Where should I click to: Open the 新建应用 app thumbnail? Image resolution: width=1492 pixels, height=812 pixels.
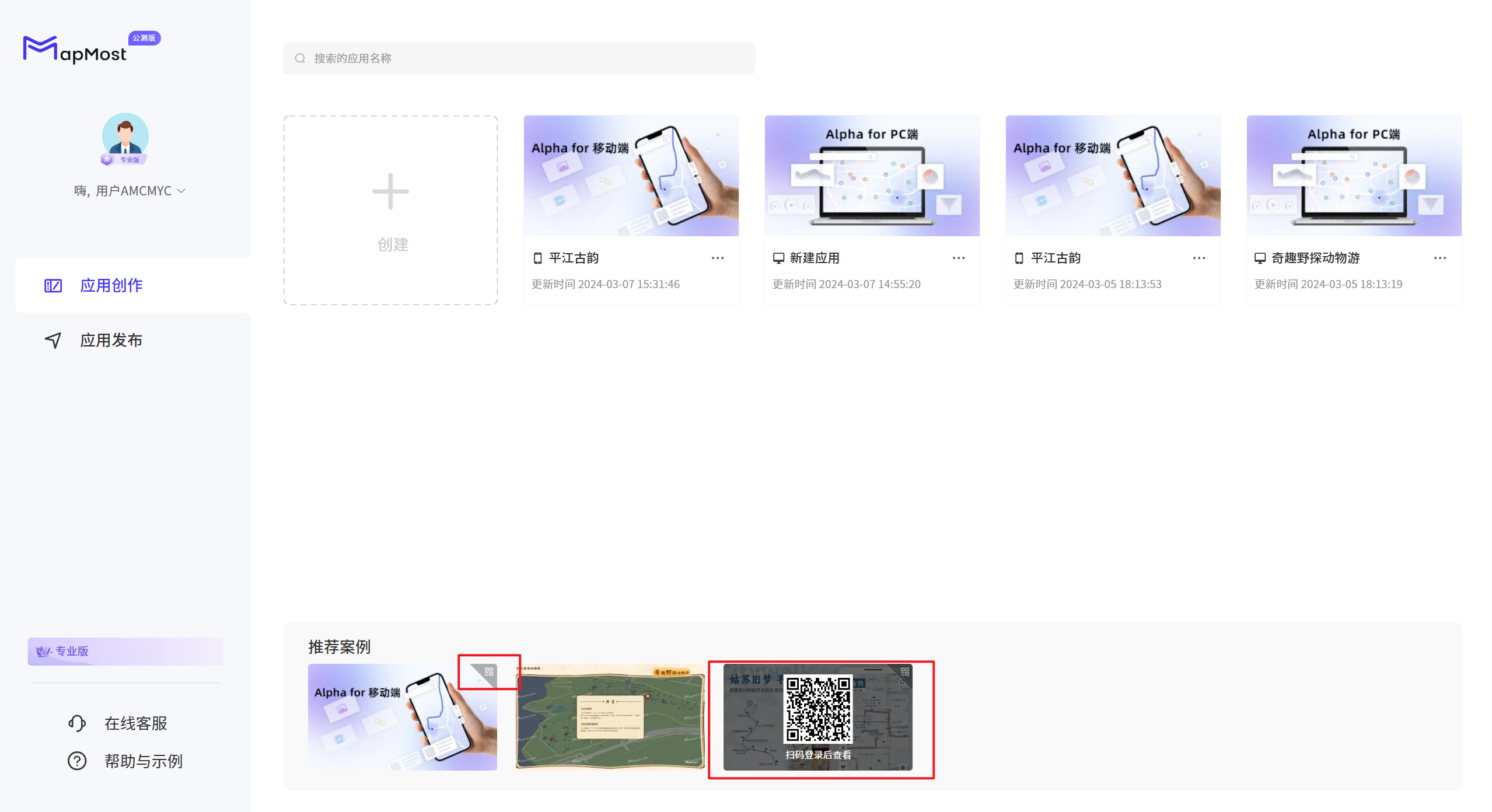coord(872,176)
